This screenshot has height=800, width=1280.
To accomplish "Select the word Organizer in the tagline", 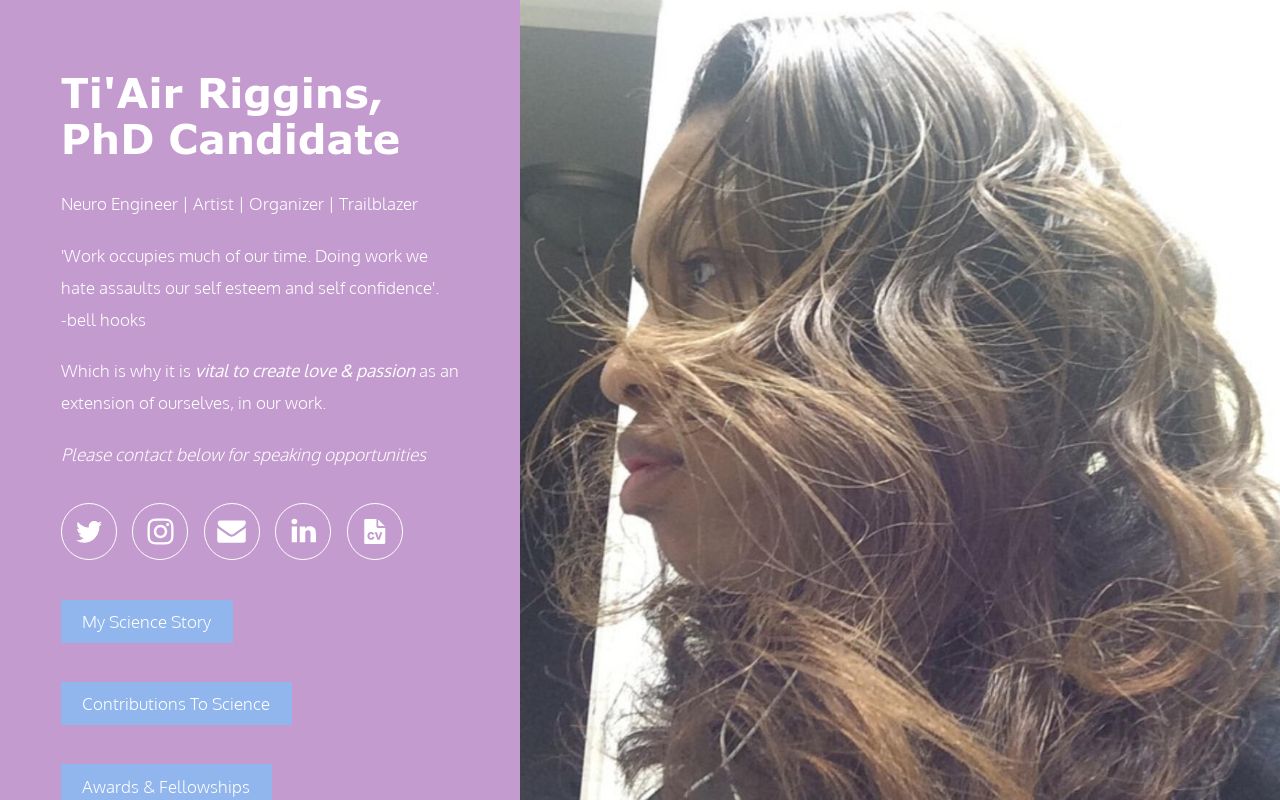I will pos(286,204).
